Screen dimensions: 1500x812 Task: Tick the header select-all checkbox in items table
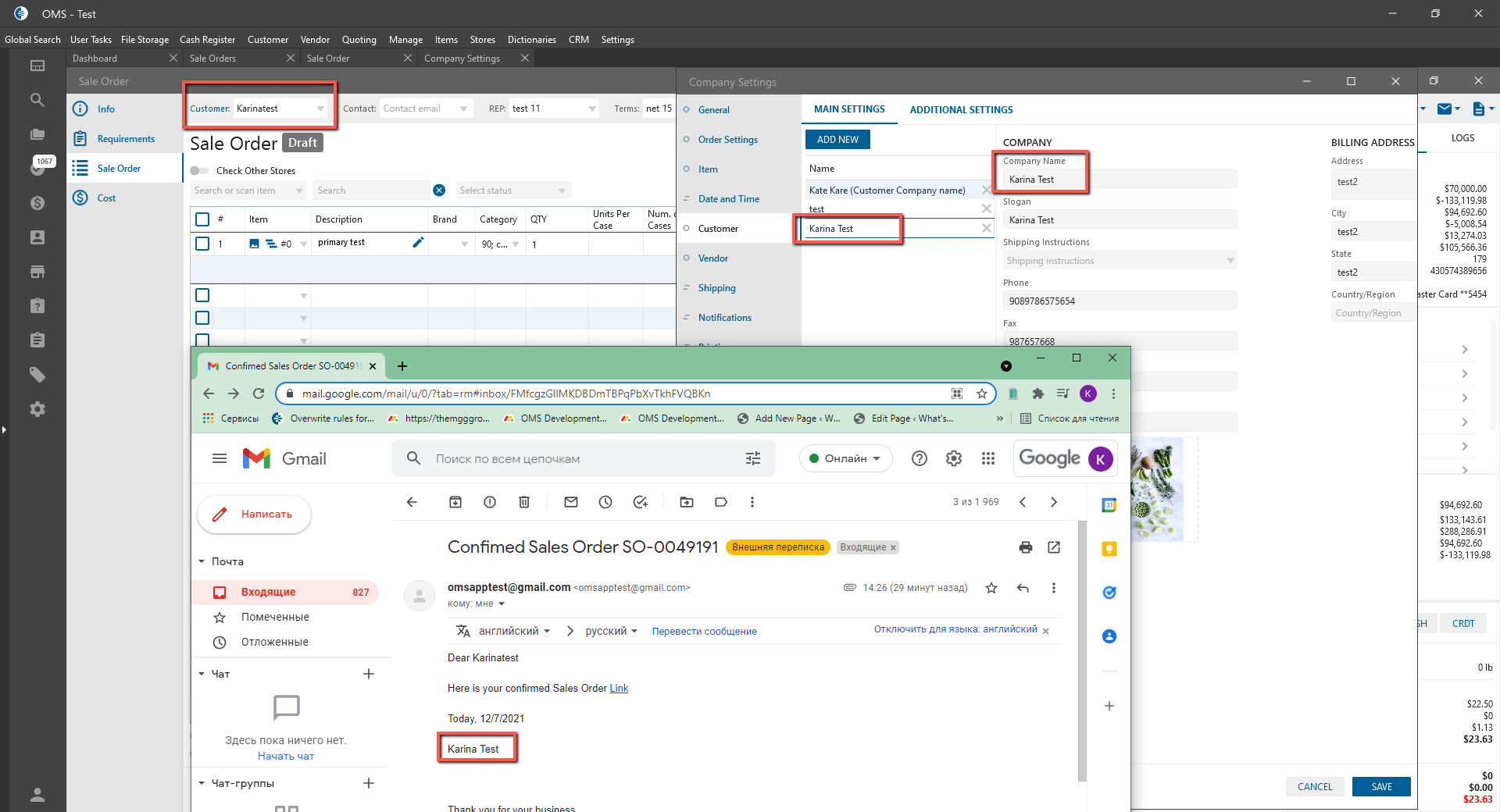point(202,219)
